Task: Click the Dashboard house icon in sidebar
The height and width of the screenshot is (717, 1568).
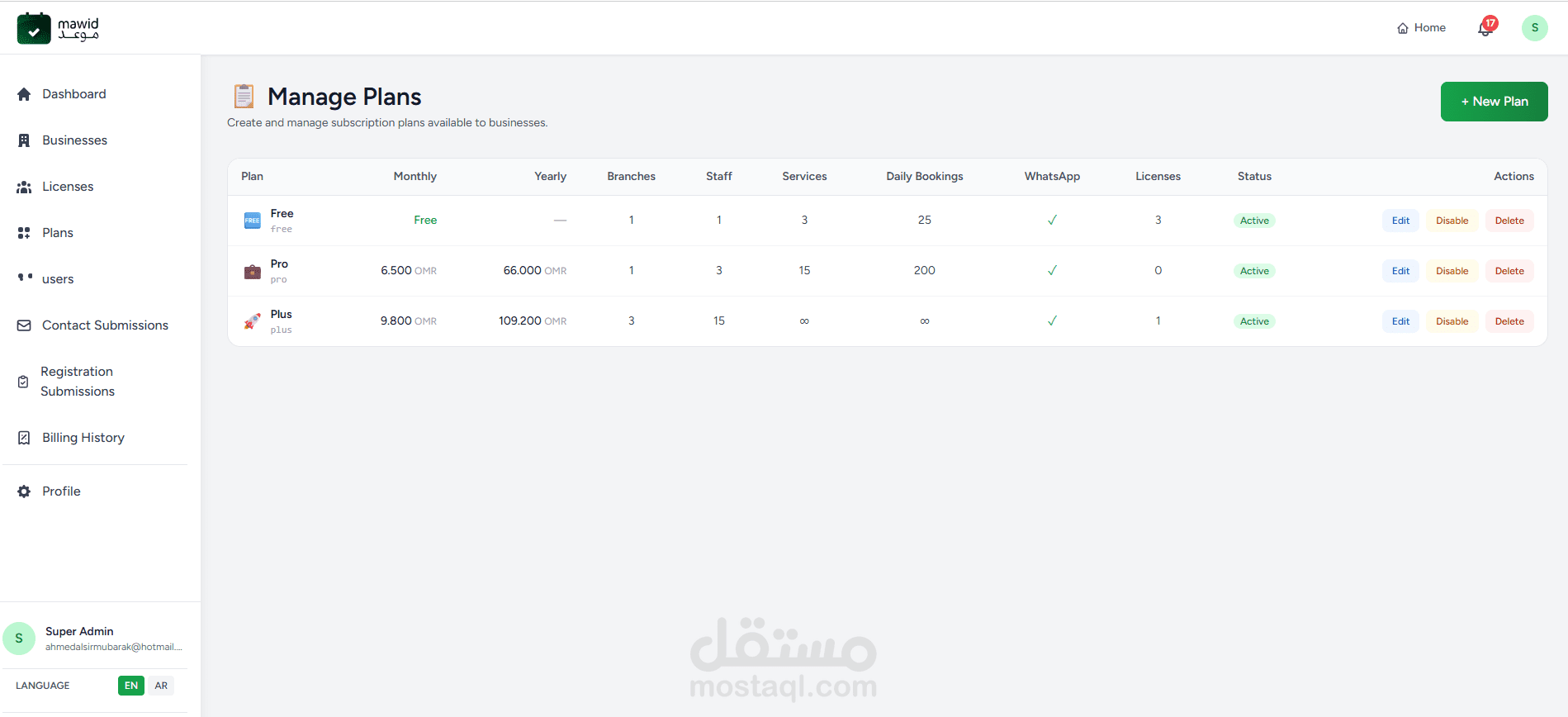Action: click(24, 94)
